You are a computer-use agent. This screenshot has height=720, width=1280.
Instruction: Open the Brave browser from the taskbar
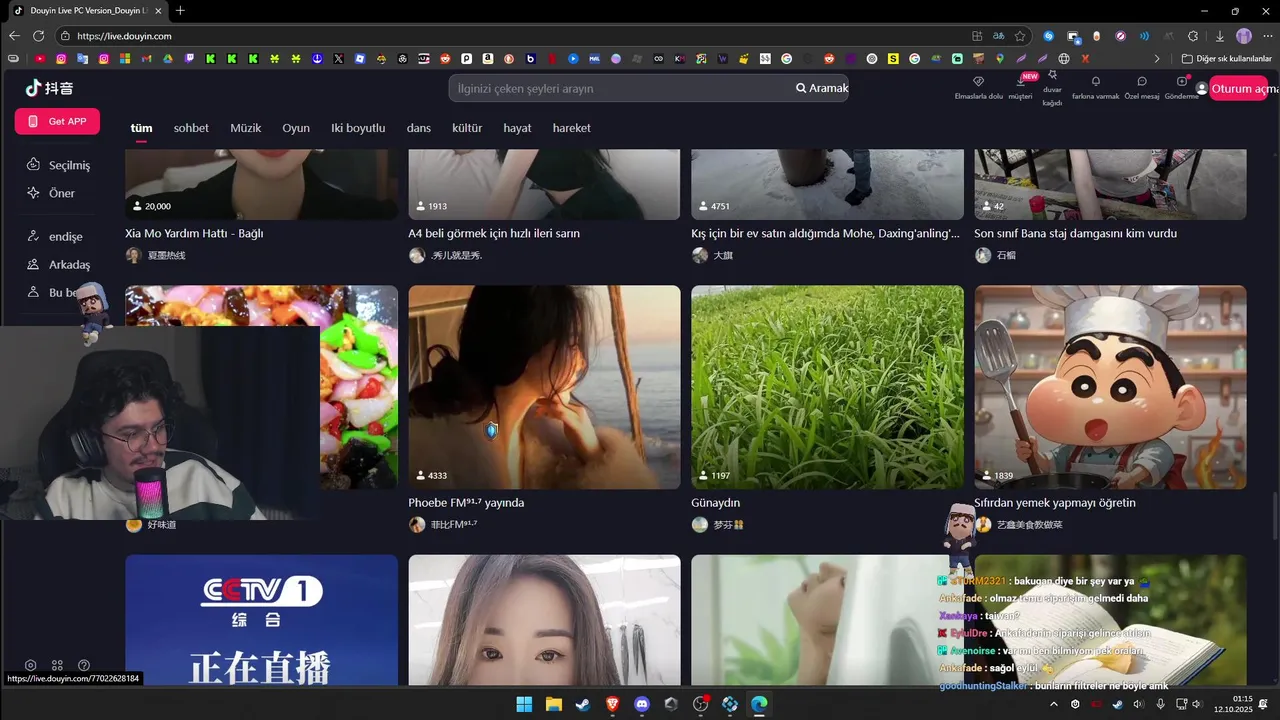[612, 704]
